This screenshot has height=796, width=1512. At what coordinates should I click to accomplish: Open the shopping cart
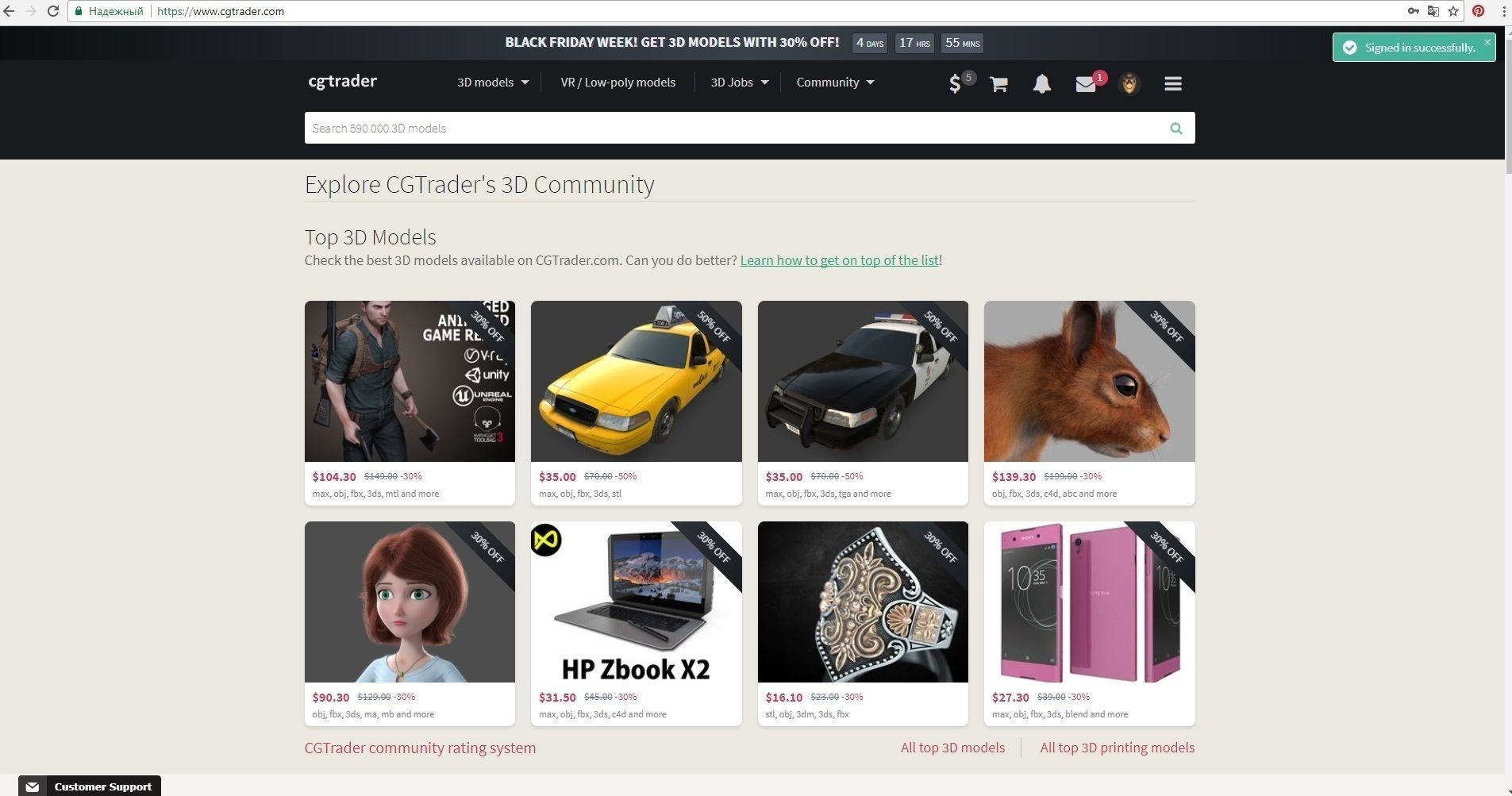tap(998, 83)
